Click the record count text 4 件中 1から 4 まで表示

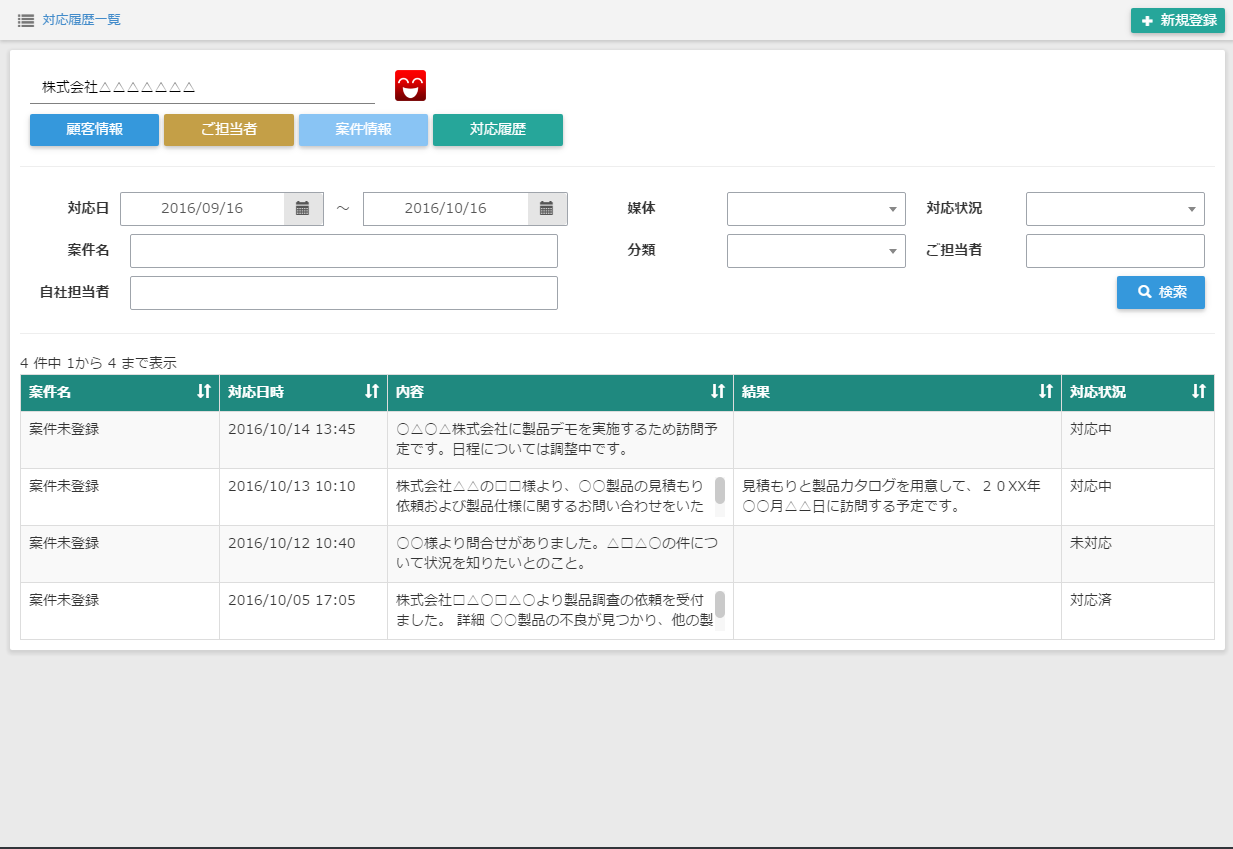[98, 363]
